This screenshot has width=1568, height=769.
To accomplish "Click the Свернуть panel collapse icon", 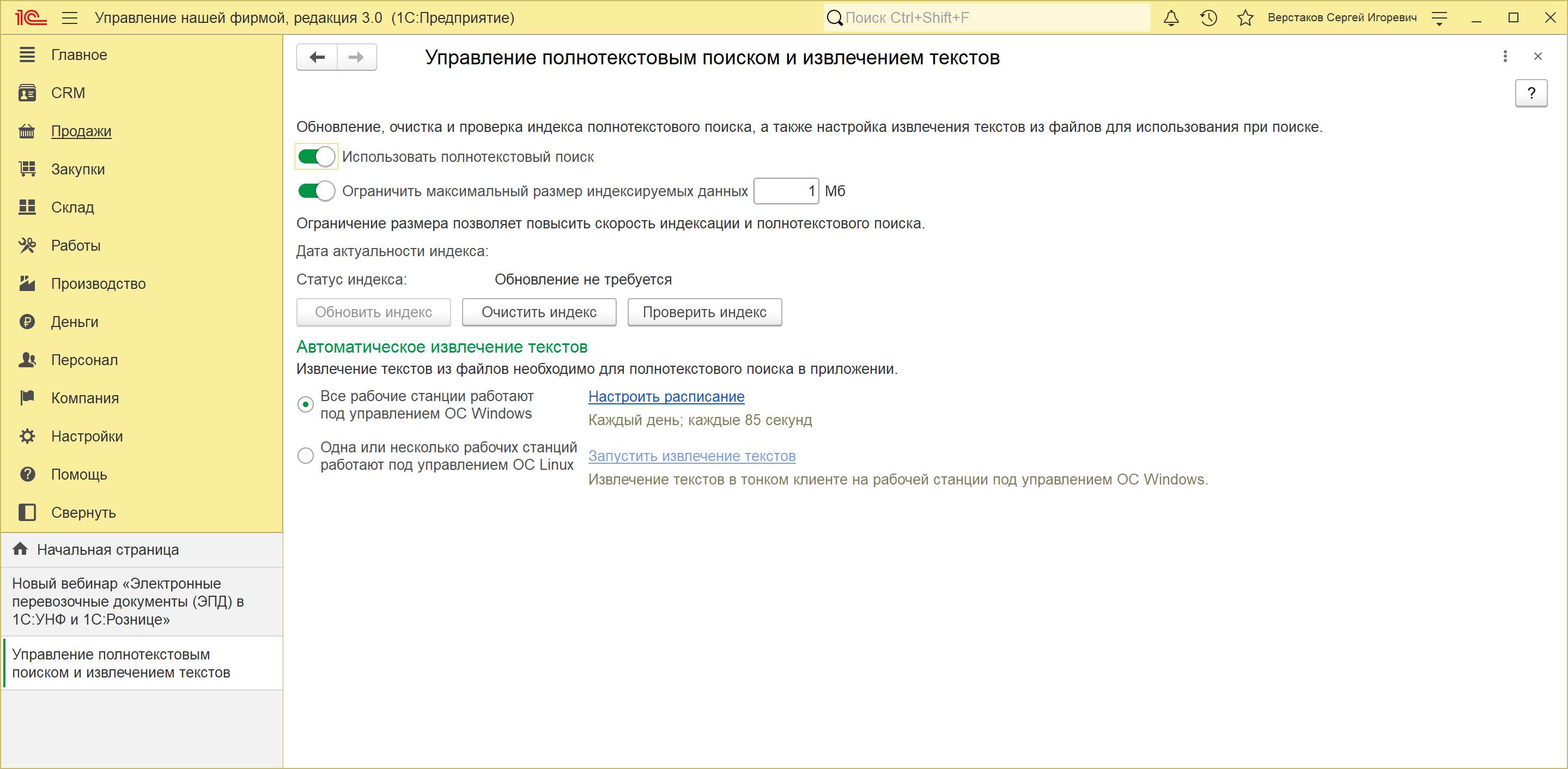I will tap(27, 513).
